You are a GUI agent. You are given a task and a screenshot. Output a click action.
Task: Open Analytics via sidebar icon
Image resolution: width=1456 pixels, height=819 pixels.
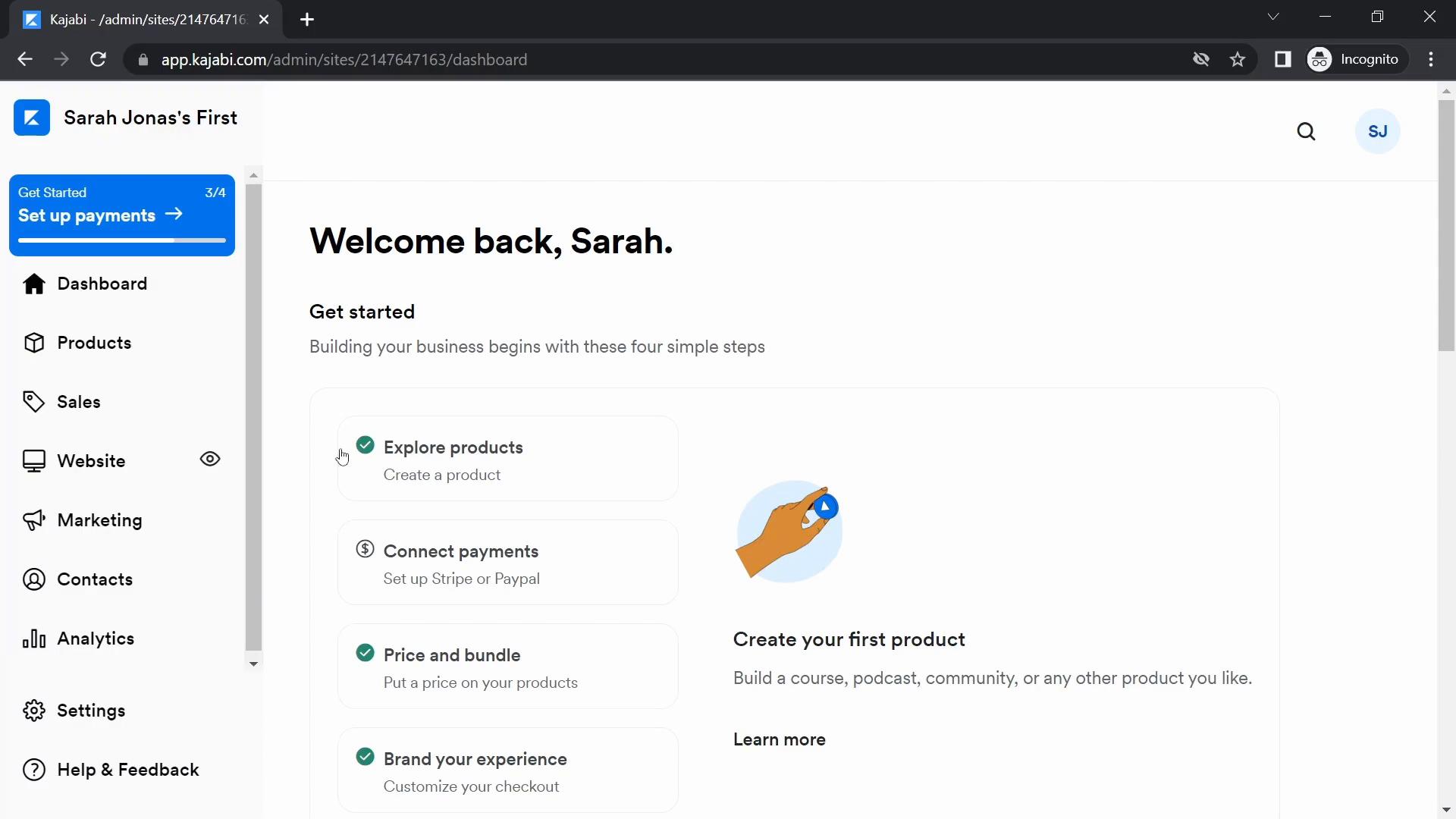pyautogui.click(x=34, y=639)
